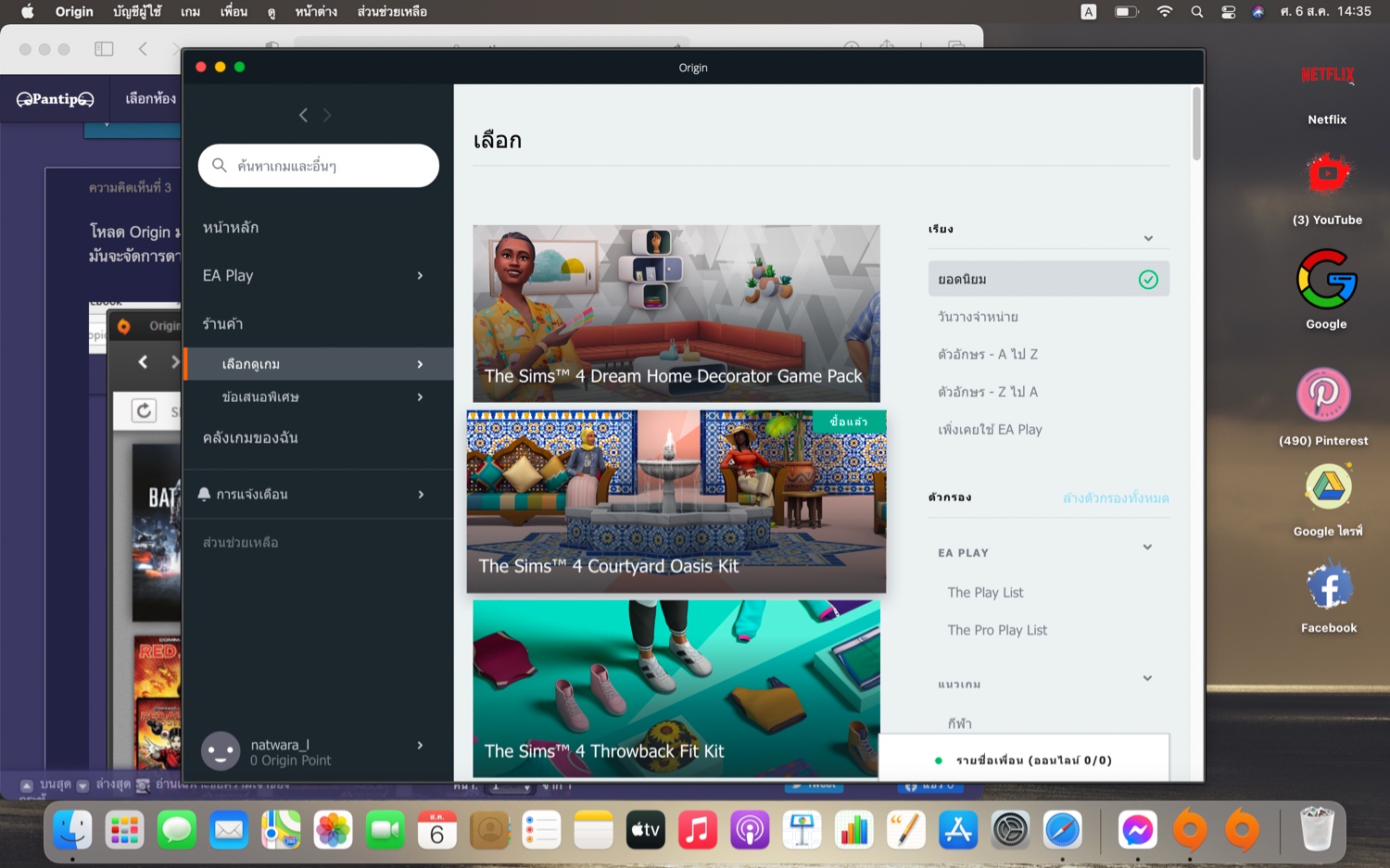Click the Origin search field
Screen dimensions: 1390x868
click(x=318, y=165)
